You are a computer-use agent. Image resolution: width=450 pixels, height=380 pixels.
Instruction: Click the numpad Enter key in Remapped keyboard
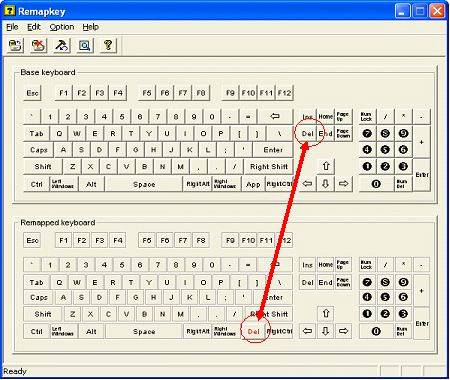point(421,323)
